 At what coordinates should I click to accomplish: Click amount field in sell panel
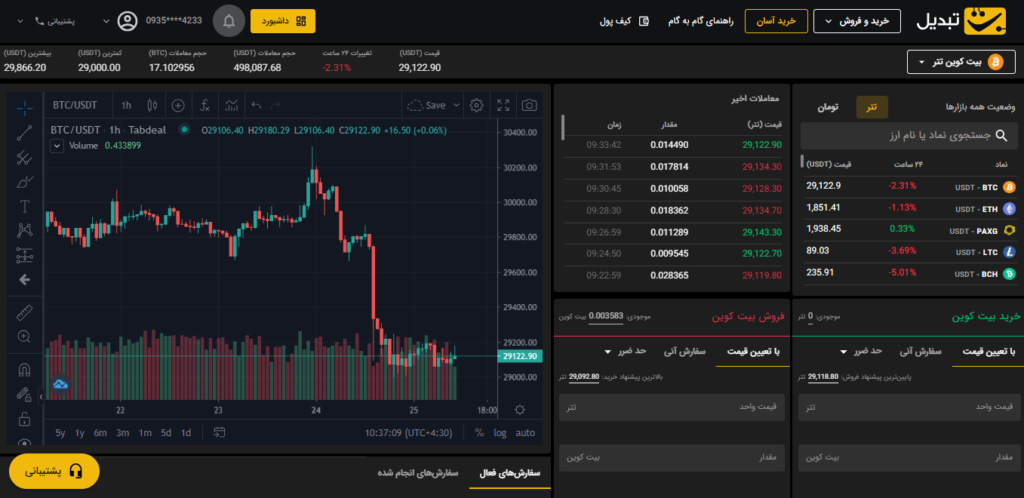tap(670, 458)
